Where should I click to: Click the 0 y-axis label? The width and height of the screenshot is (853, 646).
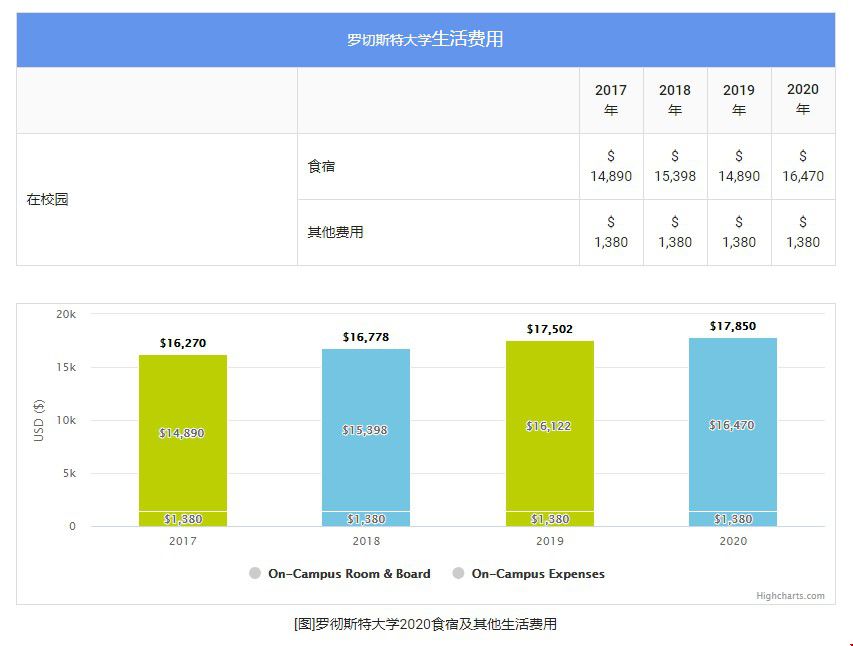[x=72, y=526]
